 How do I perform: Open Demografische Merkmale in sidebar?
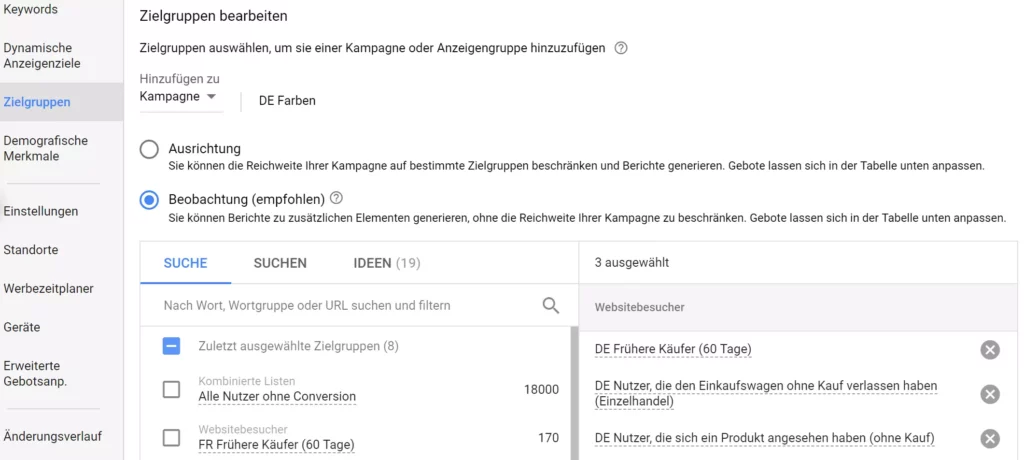46,148
